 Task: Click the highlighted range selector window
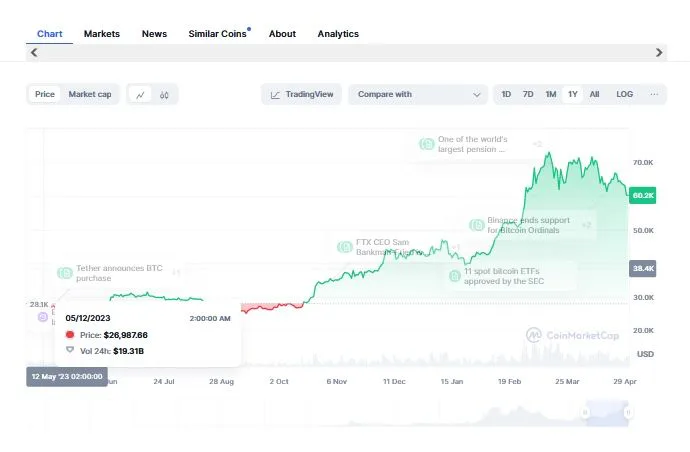(607, 413)
